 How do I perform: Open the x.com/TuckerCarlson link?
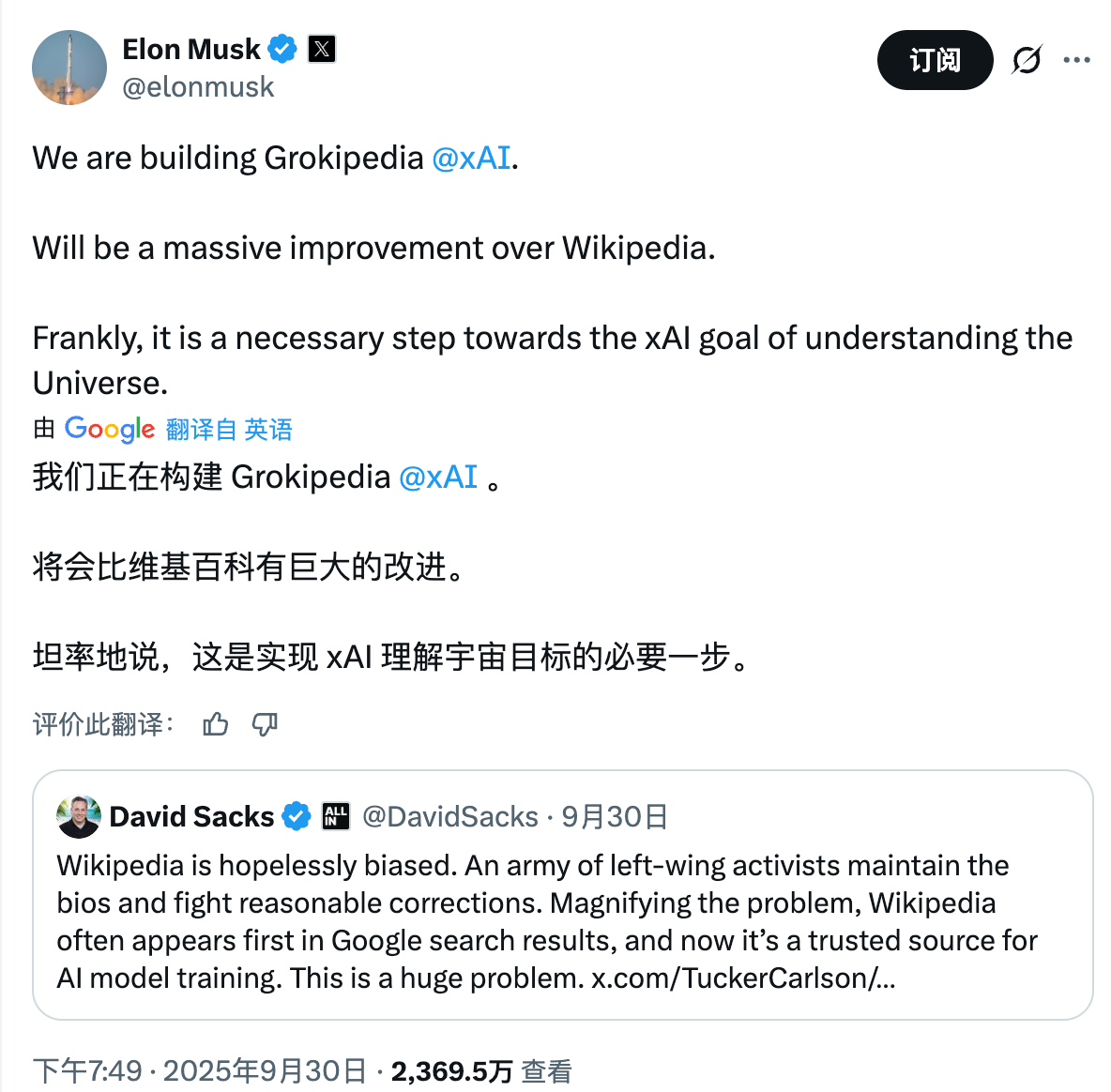(x=742, y=978)
